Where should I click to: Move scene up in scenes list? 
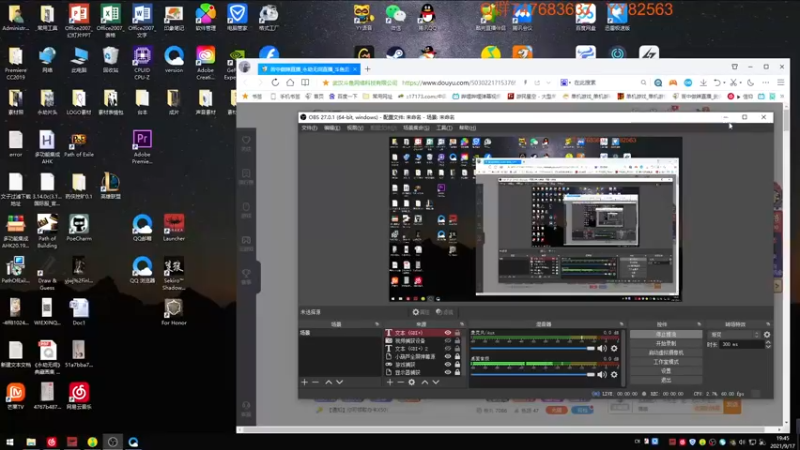click(x=329, y=382)
